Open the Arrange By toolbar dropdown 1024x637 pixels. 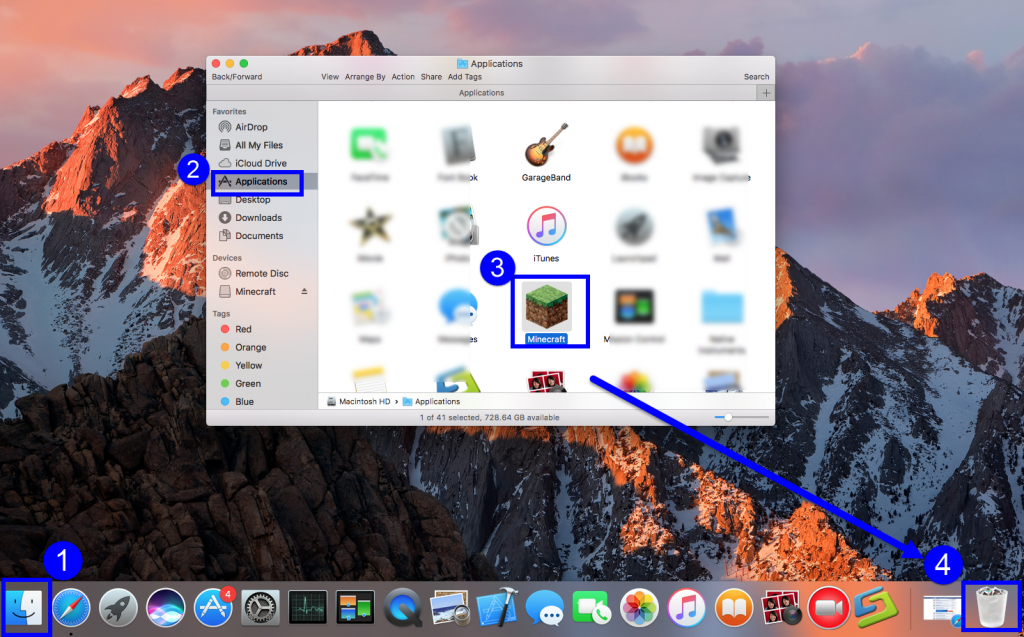tap(365, 77)
